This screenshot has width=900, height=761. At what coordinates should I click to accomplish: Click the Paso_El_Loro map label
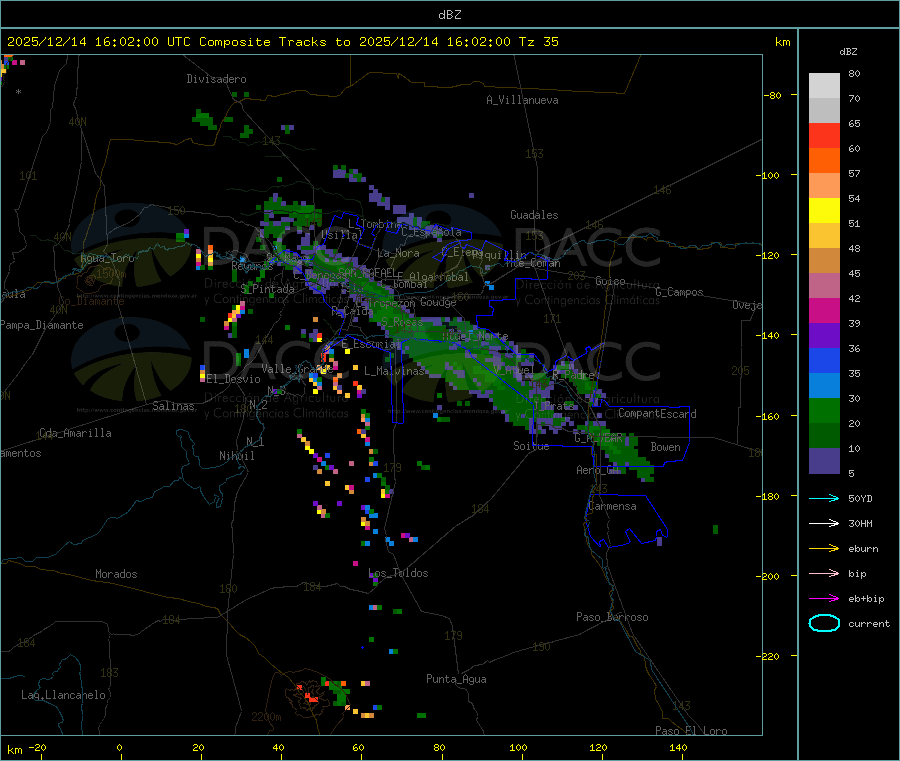[x=691, y=731]
